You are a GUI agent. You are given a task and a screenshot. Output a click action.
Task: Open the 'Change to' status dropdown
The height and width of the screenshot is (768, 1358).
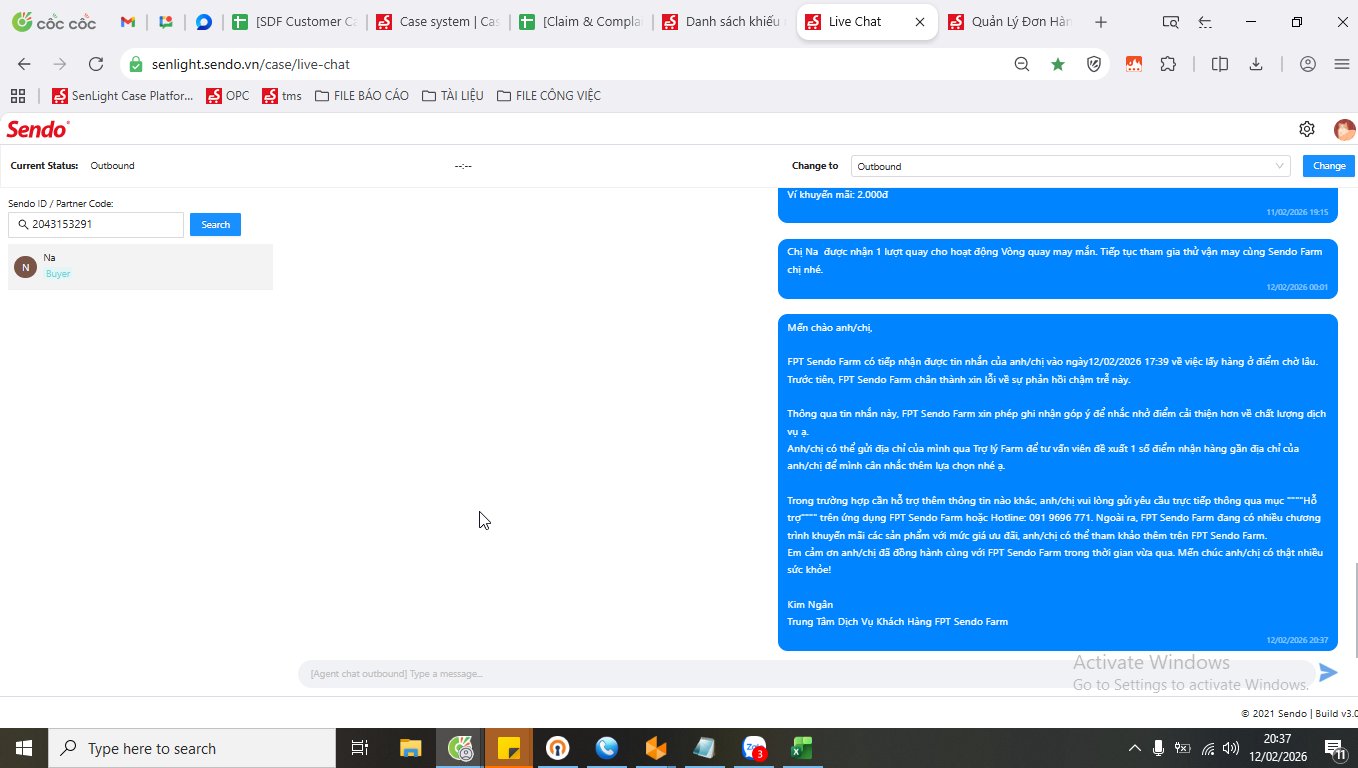coord(1071,166)
